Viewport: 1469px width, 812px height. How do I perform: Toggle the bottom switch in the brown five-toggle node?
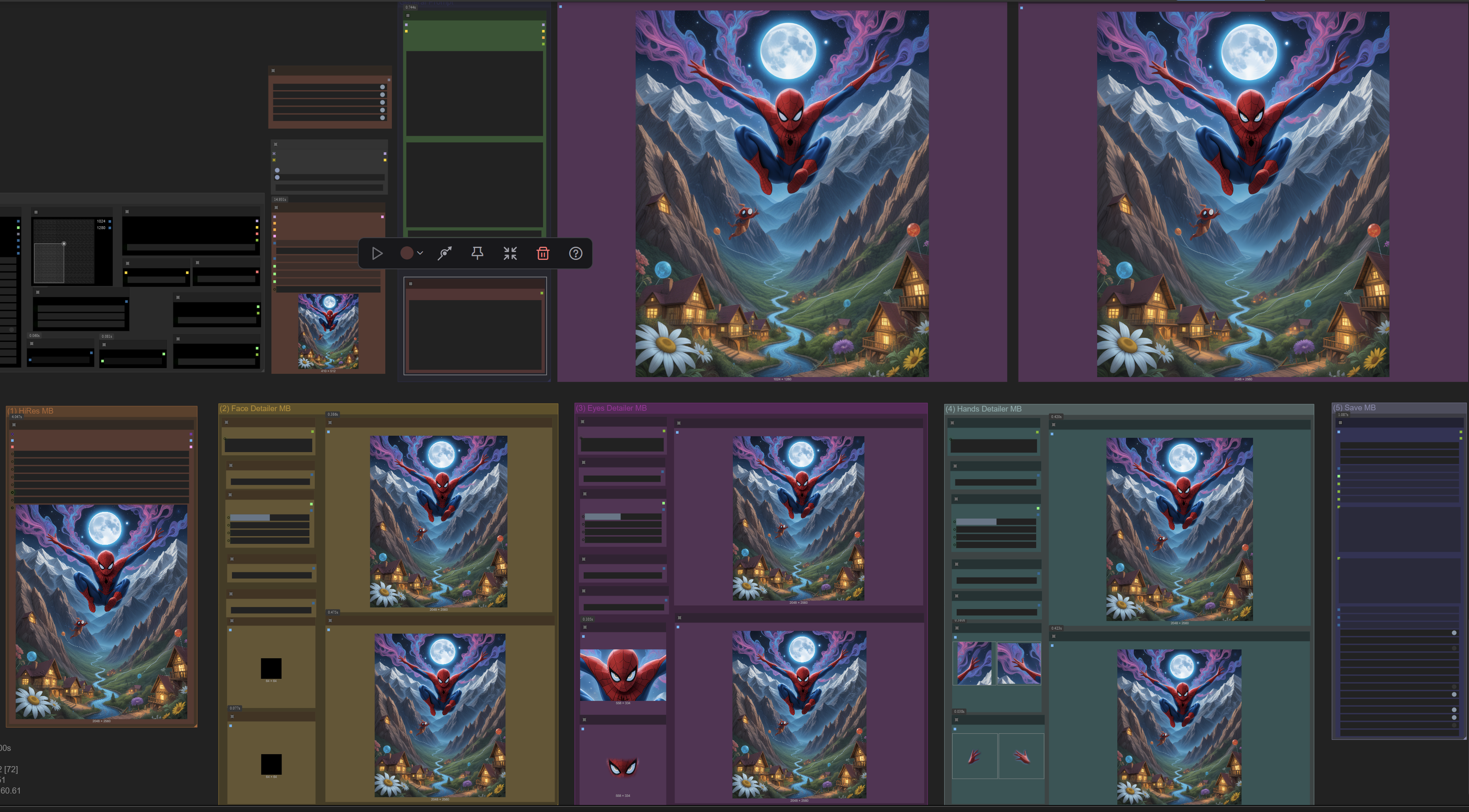(x=382, y=118)
